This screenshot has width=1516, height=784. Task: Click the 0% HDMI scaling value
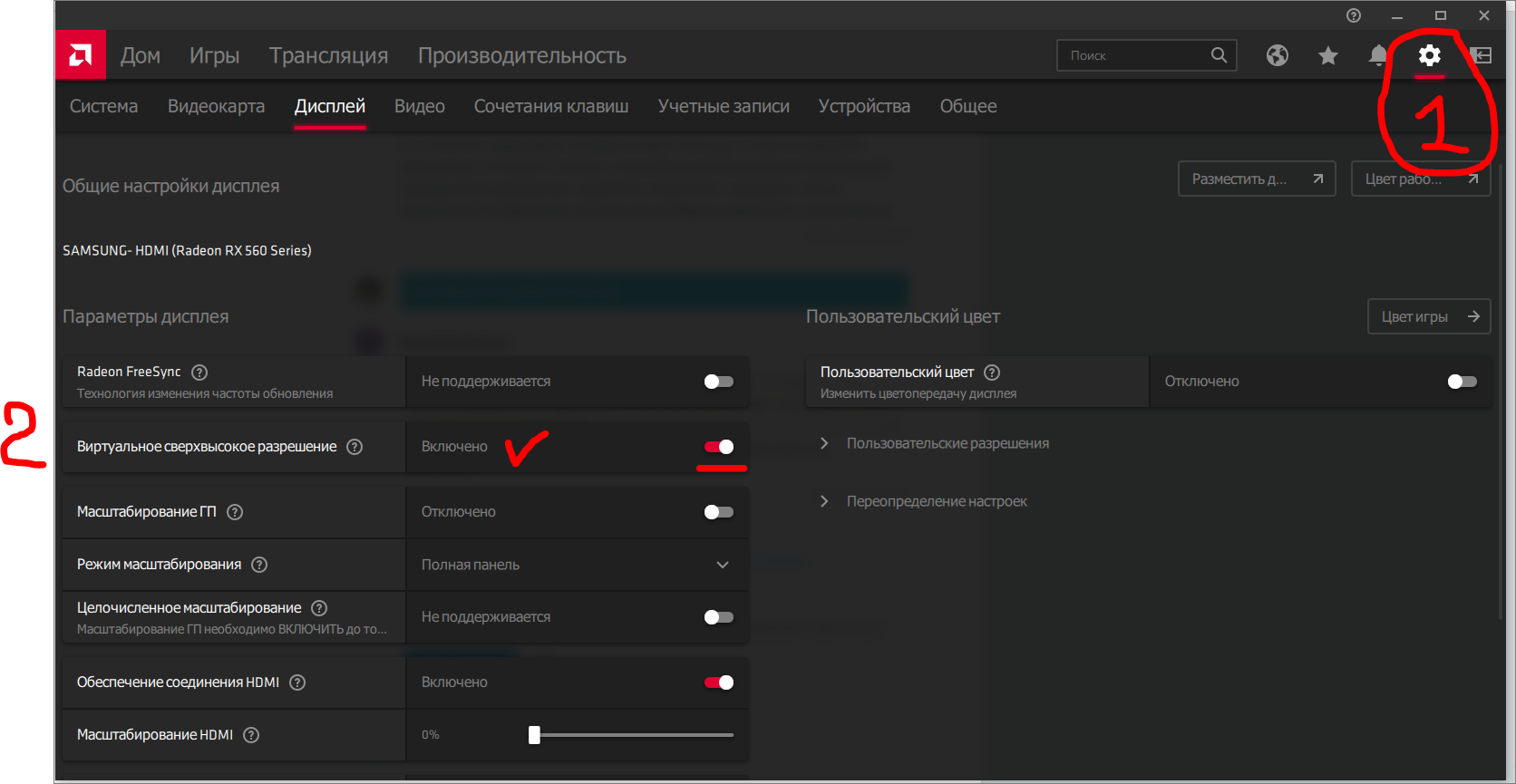click(x=431, y=735)
